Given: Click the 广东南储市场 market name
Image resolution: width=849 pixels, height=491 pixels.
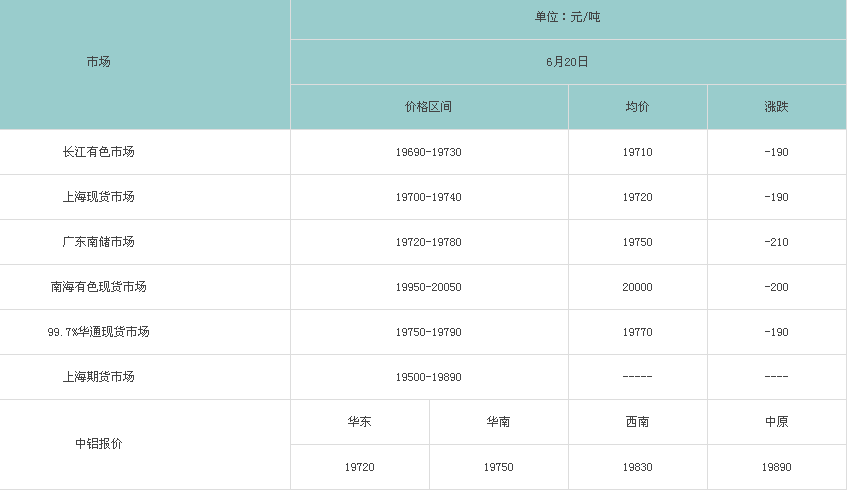Looking at the screenshot, I should click(x=98, y=242).
